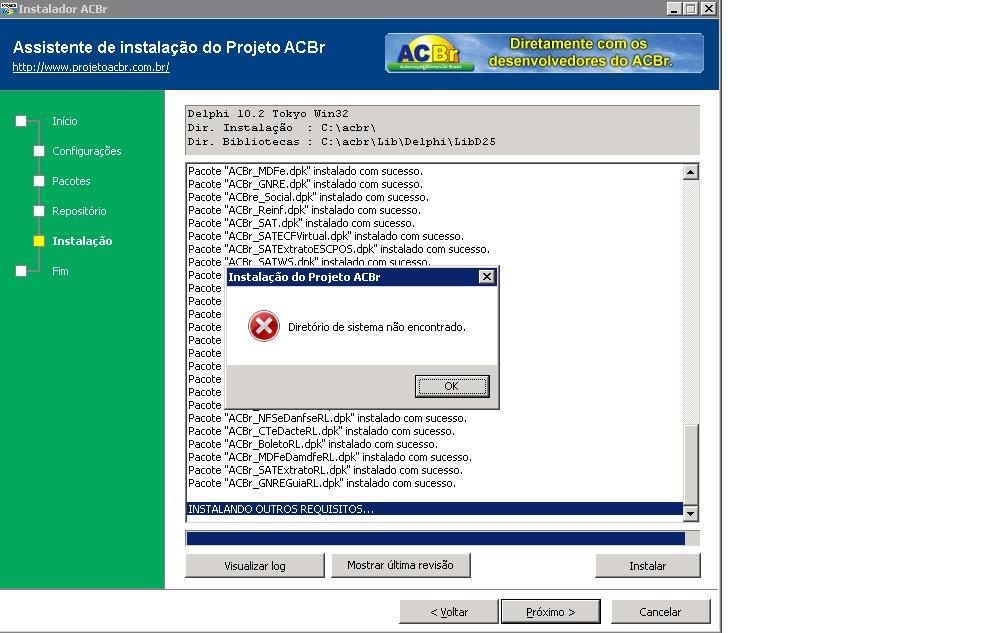Select the ACBr_SAT.dpk log line
Image resolution: width=1008 pixels, height=633 pixels.
coord(302,223)
